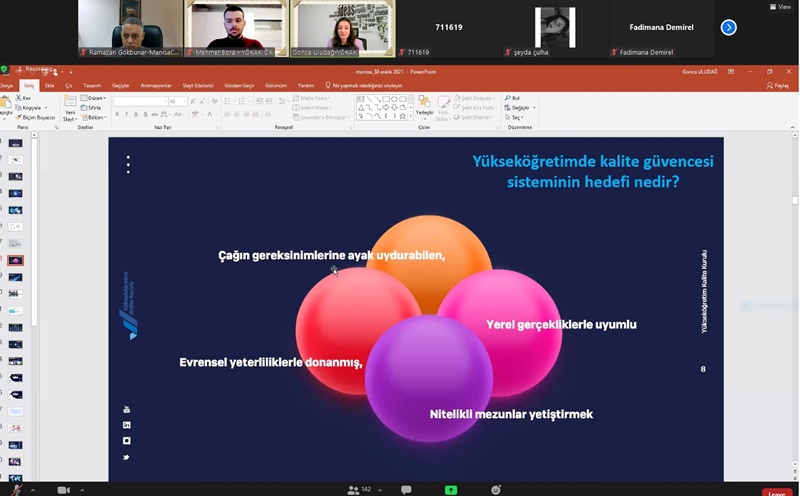Click the Bul (find) search icon
Image resolution: width=800 pixels, height=496 pixels.
click(x=508, y=98)
